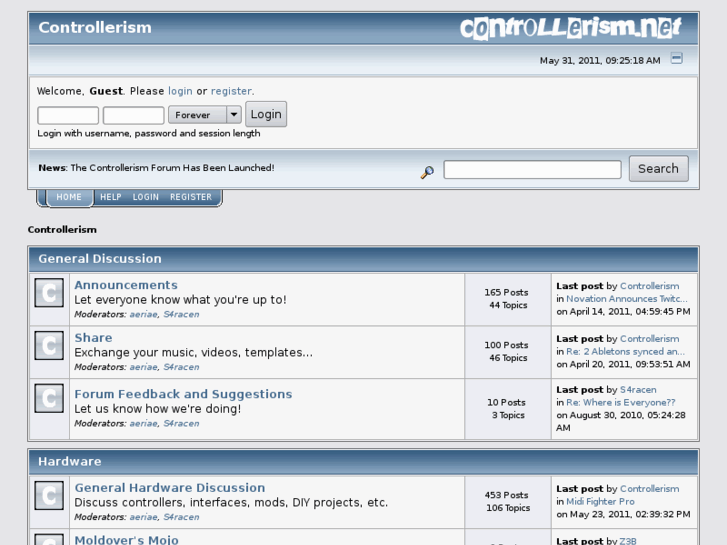Viewport: 727px width, 545px height.
Task: Open moderator aeriae in Share row
Action: click(143, 367)
